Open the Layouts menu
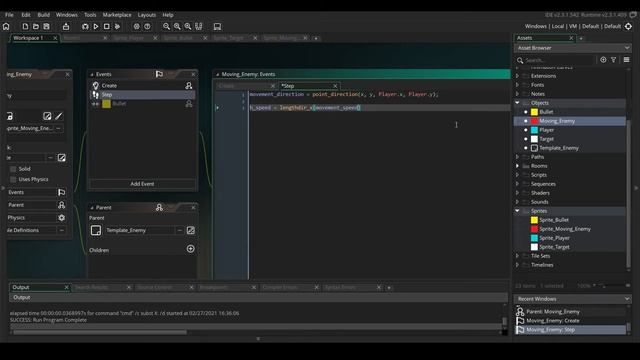The height and width of the screenshot is (360, 640). pos(147,15)
